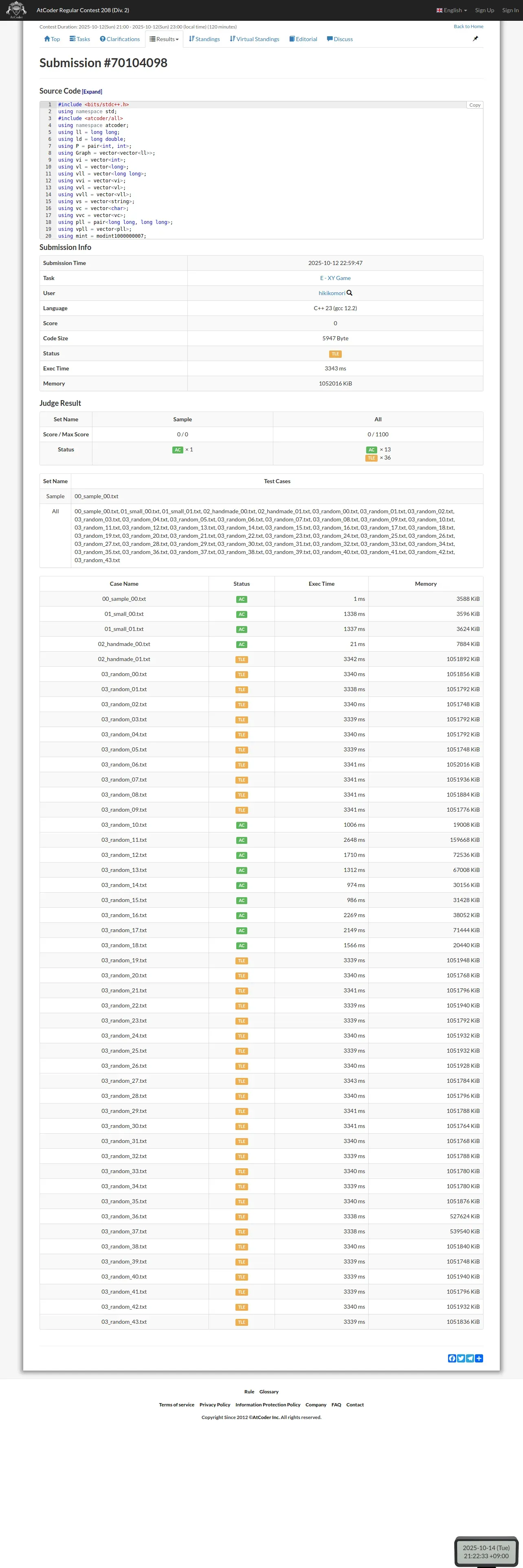Click TLE badge for 03_random_43.txt
This screenshot has height=1568, width=523.
(242, 1322)
